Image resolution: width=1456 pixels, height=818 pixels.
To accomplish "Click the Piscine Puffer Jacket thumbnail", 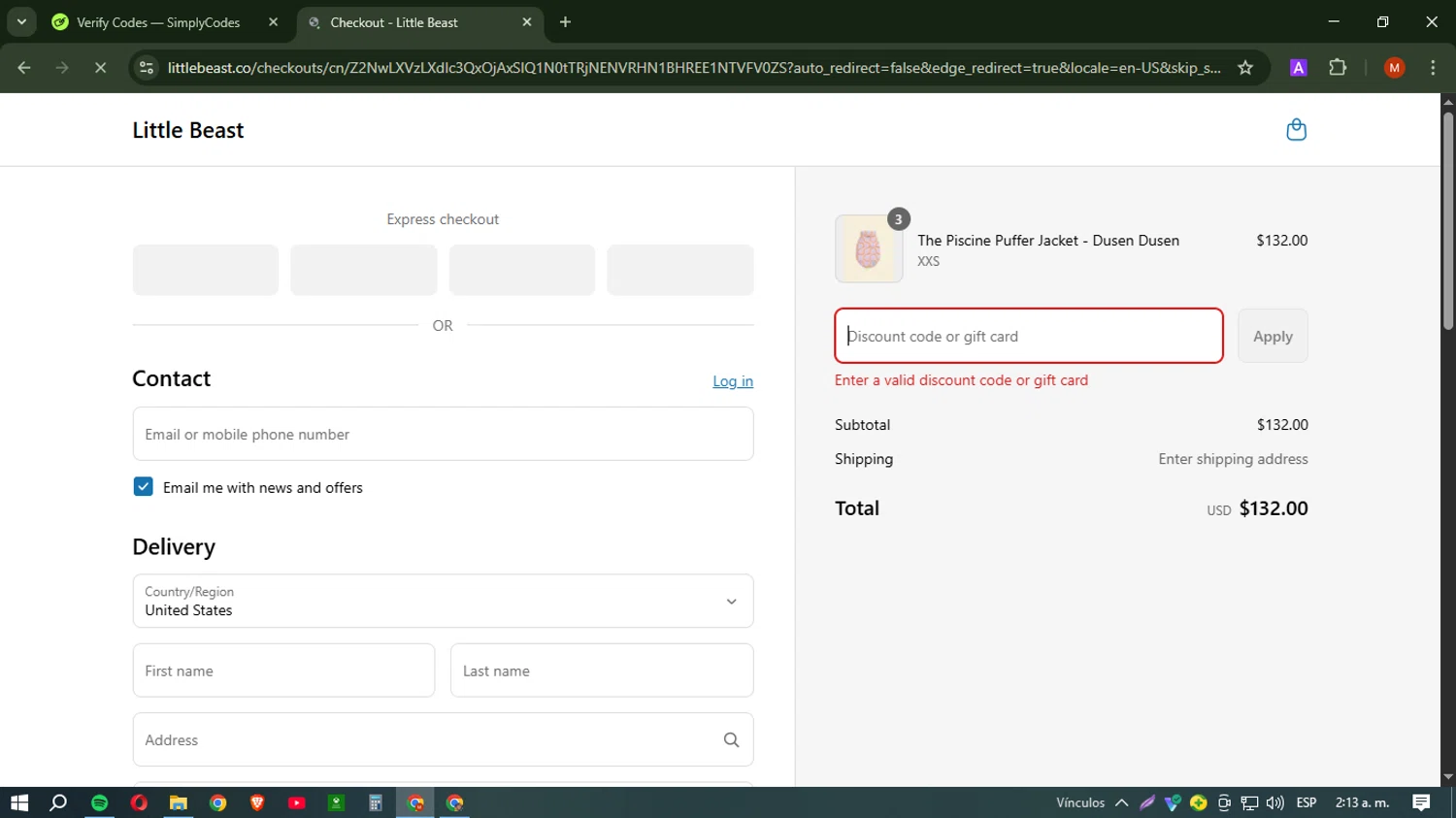I will [x=869, y=249].
